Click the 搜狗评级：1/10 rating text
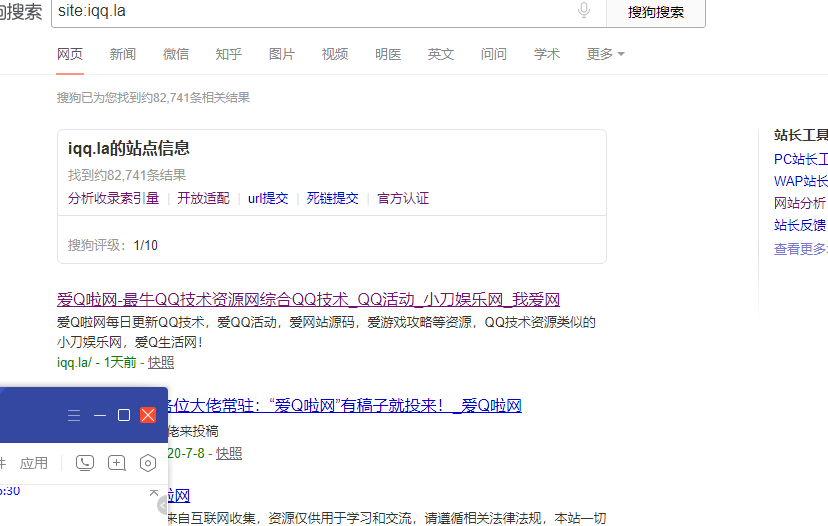 [112, 246]
